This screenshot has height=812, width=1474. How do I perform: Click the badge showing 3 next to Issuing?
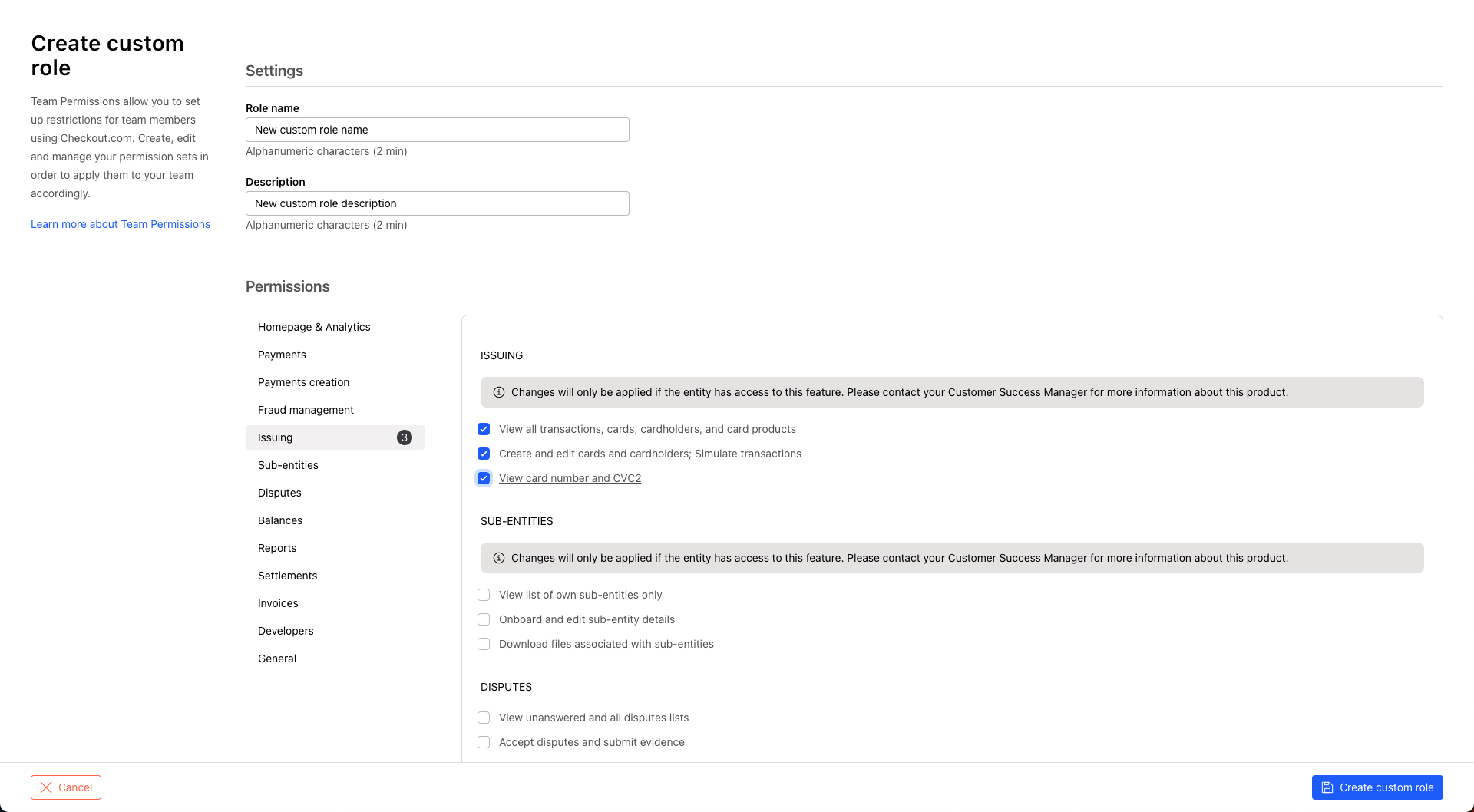(x=405, y=437)
